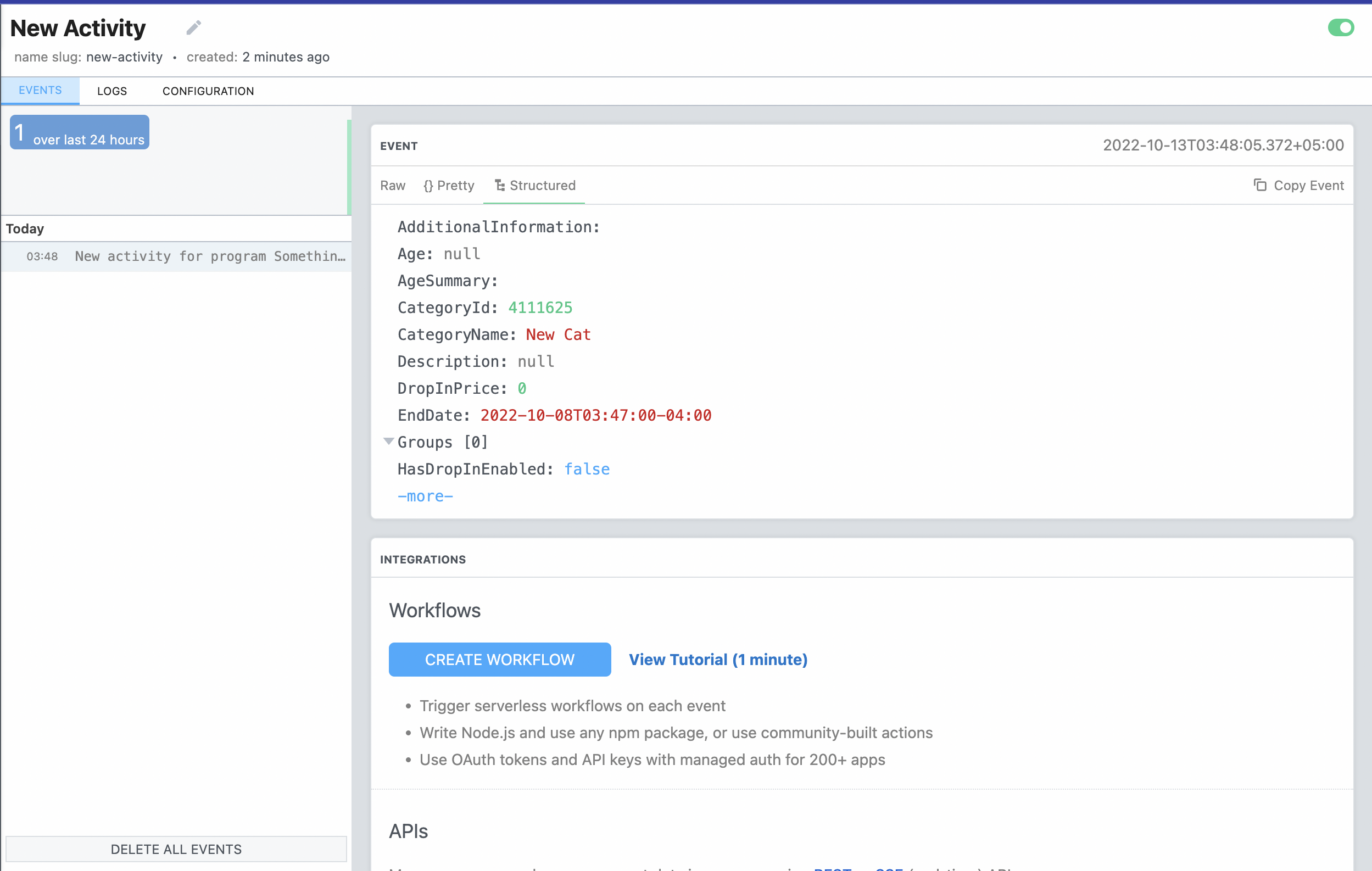Click the event timestamp 2022-10-13T03:48:05

pyautogui.click(x=1223, y=146)
